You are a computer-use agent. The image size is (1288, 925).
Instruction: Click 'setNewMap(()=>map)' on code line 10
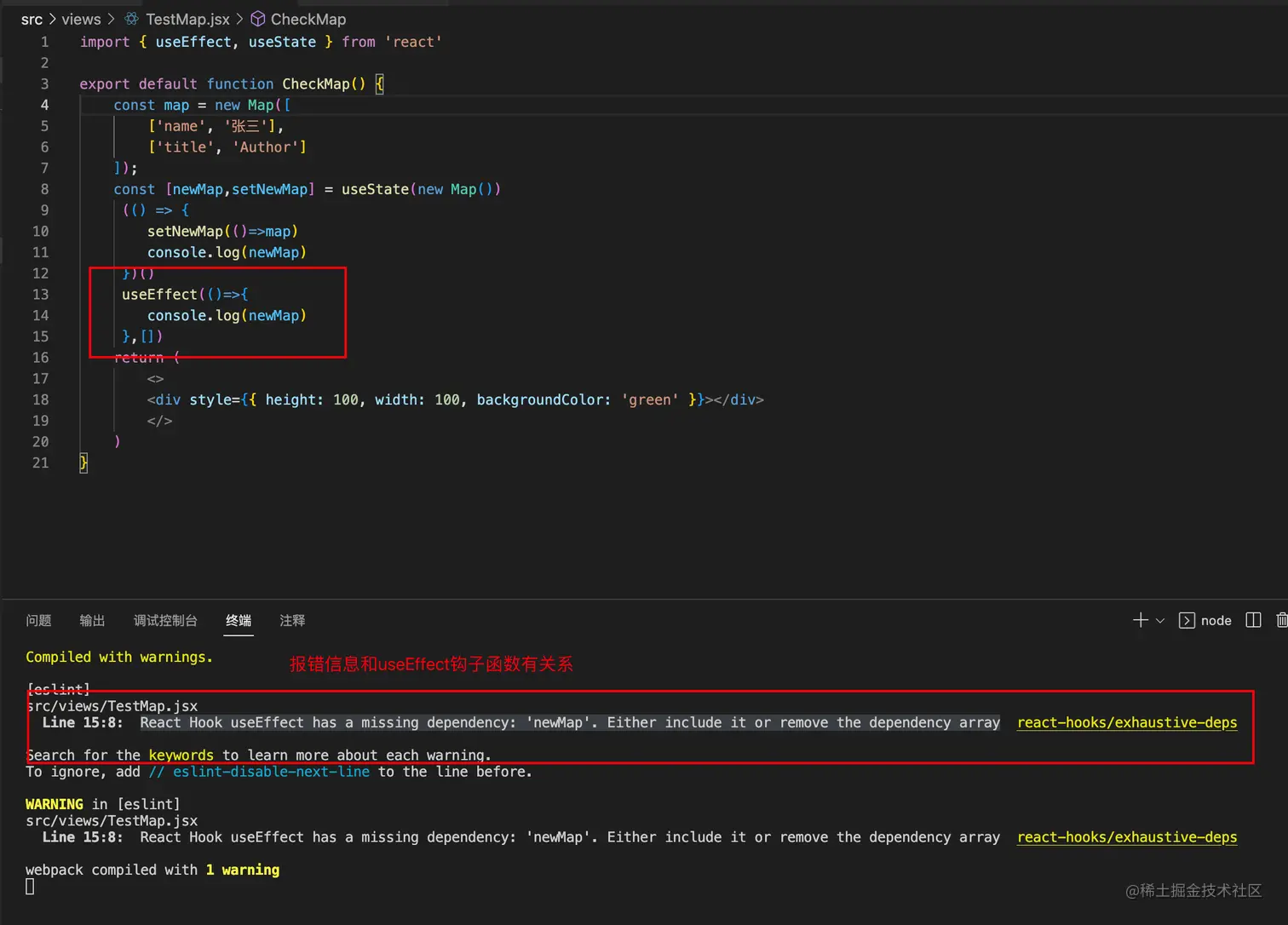click(222, 232)
